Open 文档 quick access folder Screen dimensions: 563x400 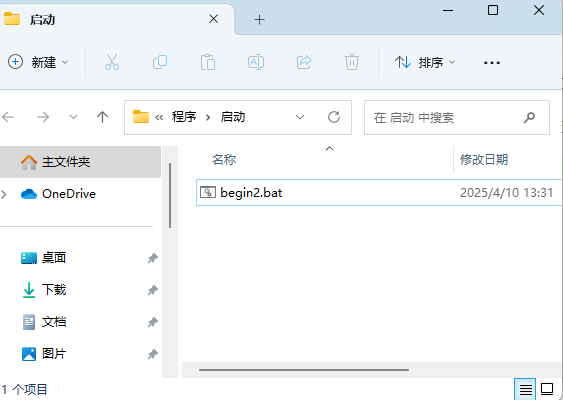point(54,322)
